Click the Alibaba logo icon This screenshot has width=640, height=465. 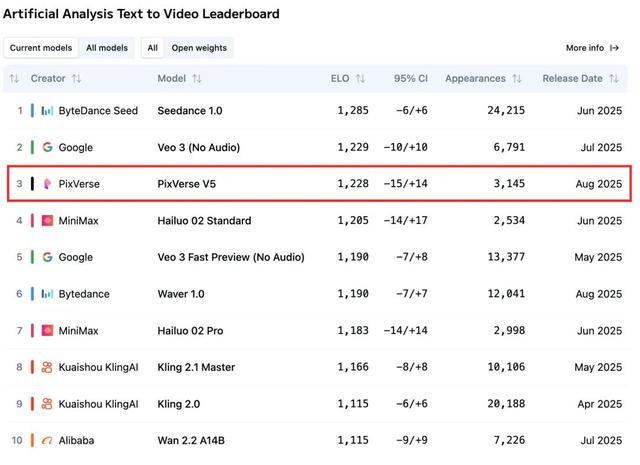(x=47, y=441)
